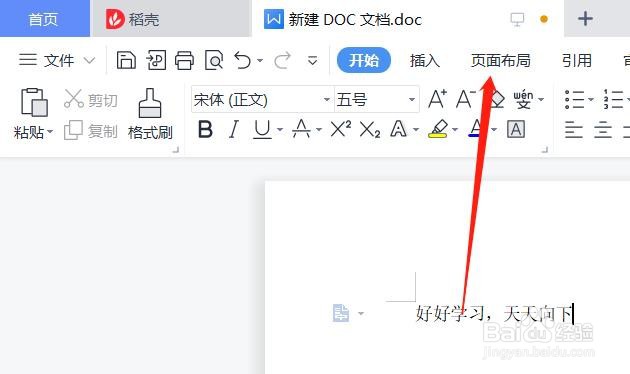Expand the 粘贴 paste options dropdown
Screen dimensions: 630x374
pyautogui.click(x=50, y=131)
